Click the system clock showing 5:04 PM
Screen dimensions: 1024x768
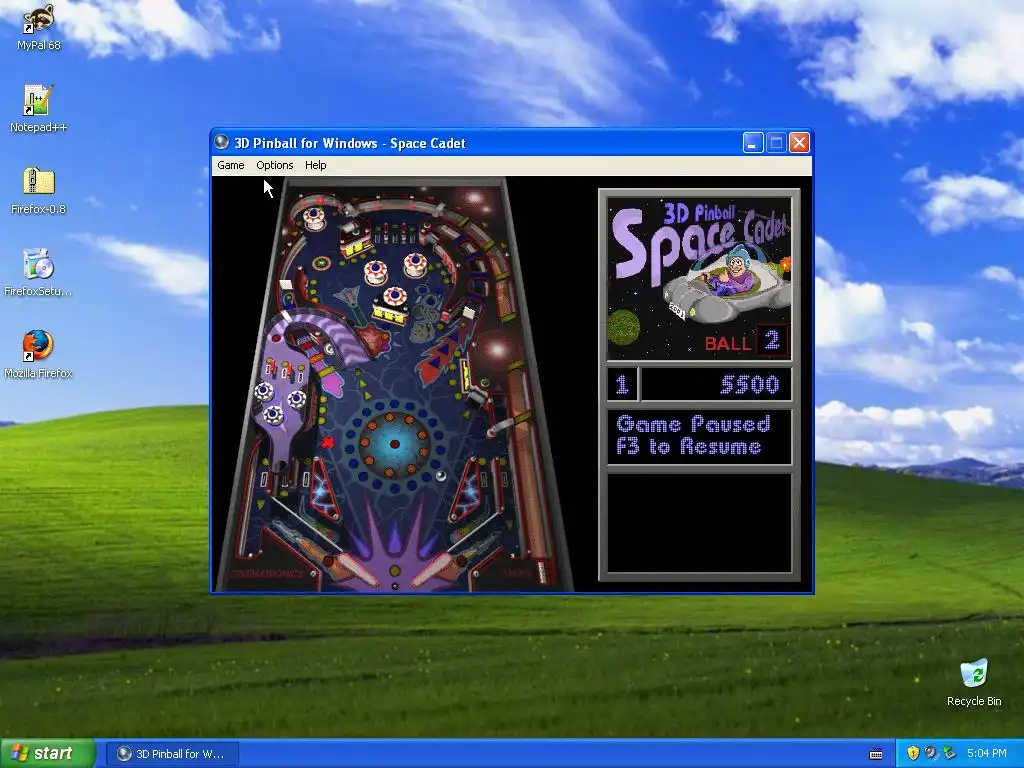(x=986, y=754)
